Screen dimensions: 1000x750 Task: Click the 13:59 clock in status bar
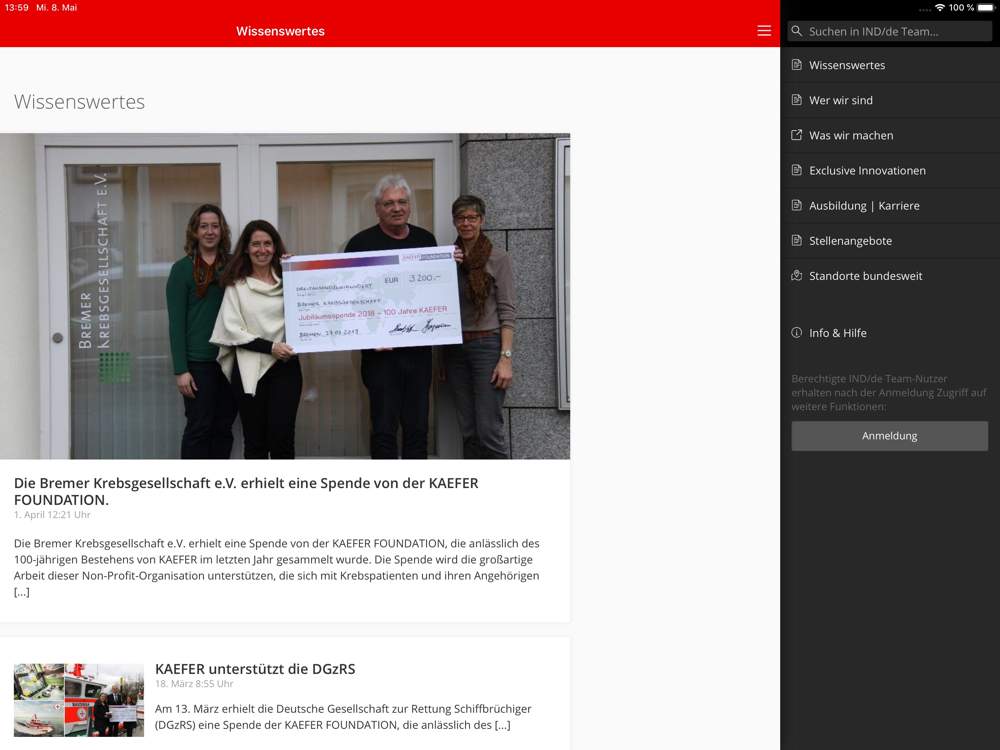pyautogui.click(x=17, y=8)
